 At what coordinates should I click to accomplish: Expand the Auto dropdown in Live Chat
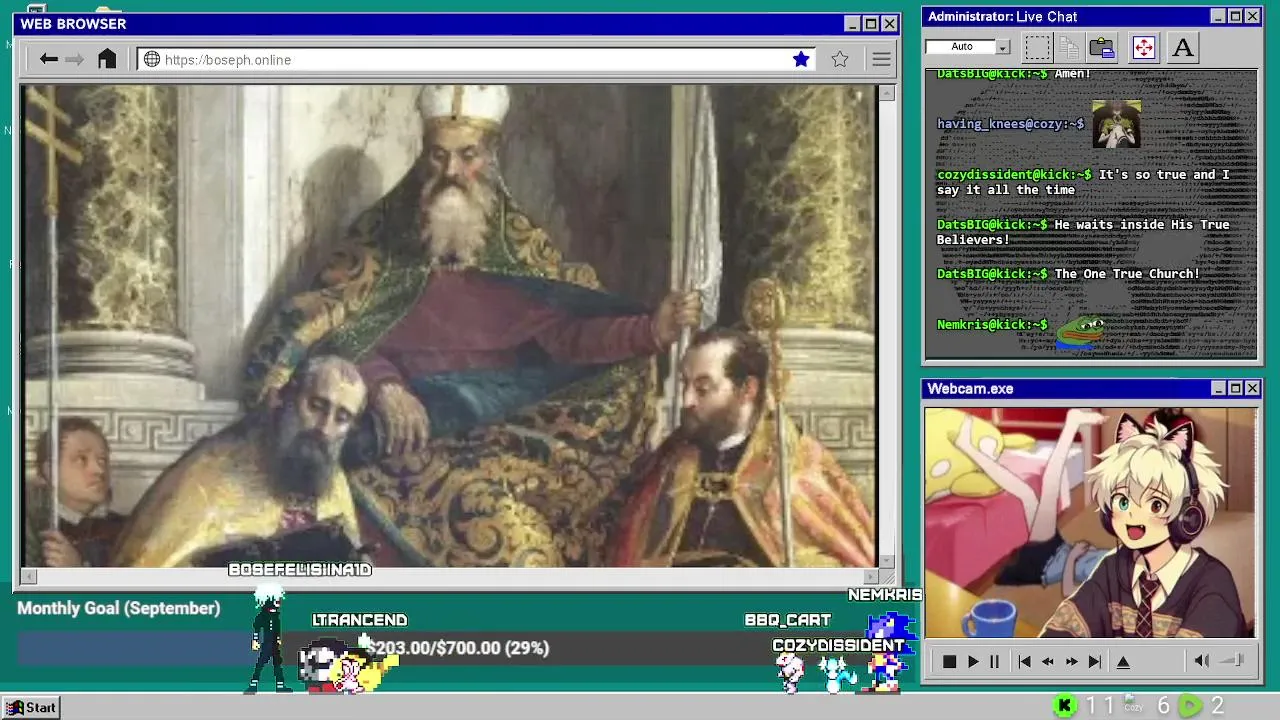point(1002,47)
